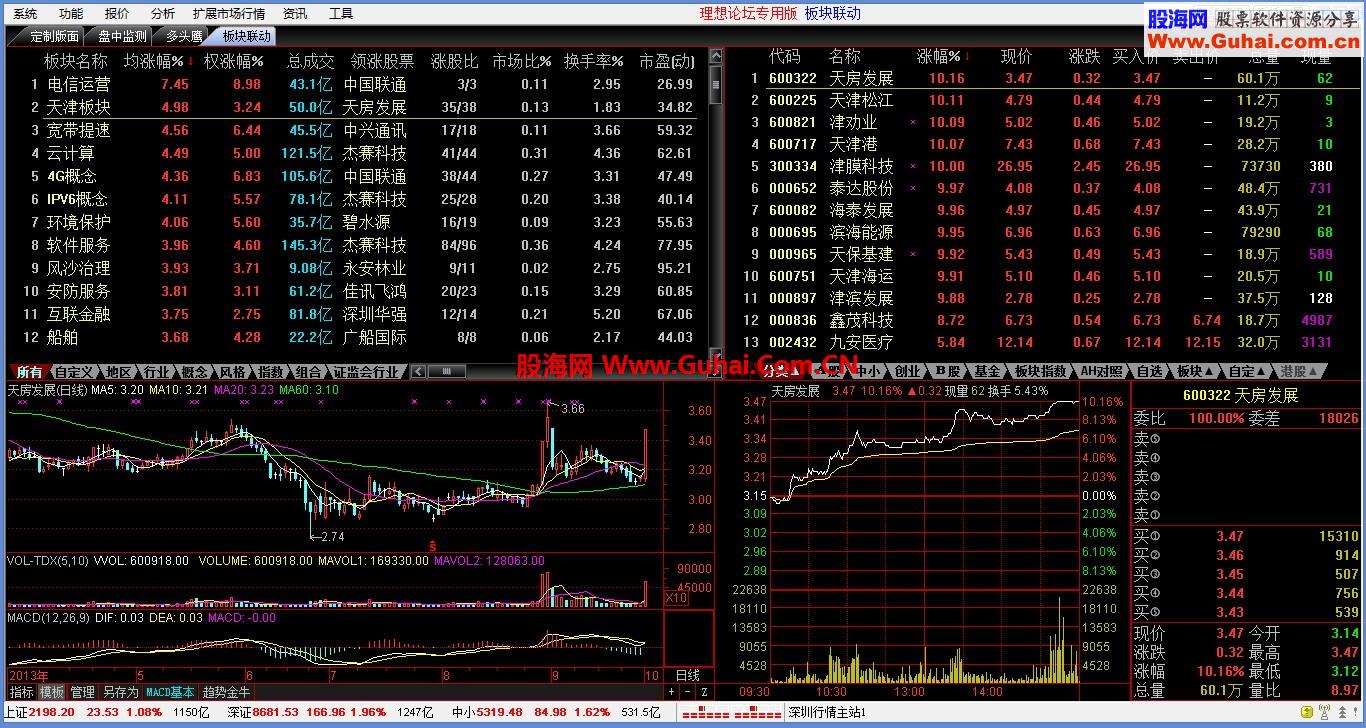Open the 工具 menu

tap(341, 13)
